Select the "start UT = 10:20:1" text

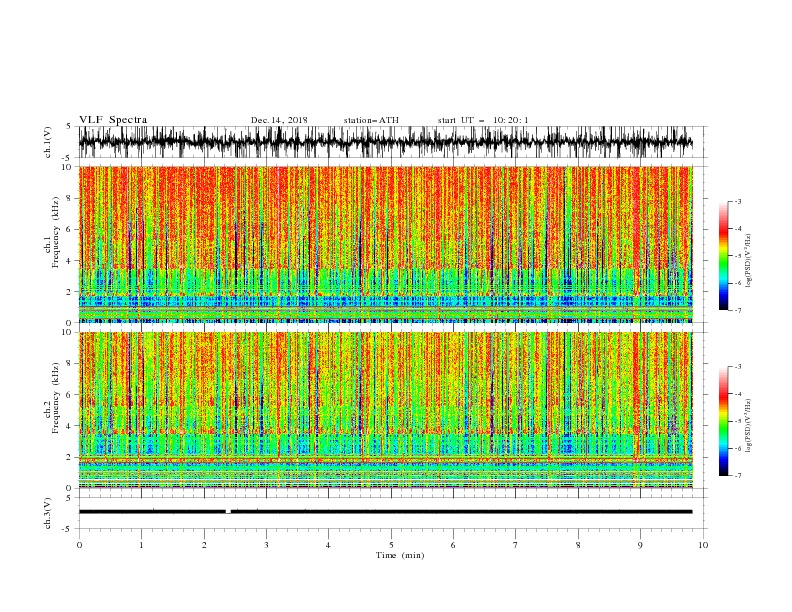coord(483,120)
